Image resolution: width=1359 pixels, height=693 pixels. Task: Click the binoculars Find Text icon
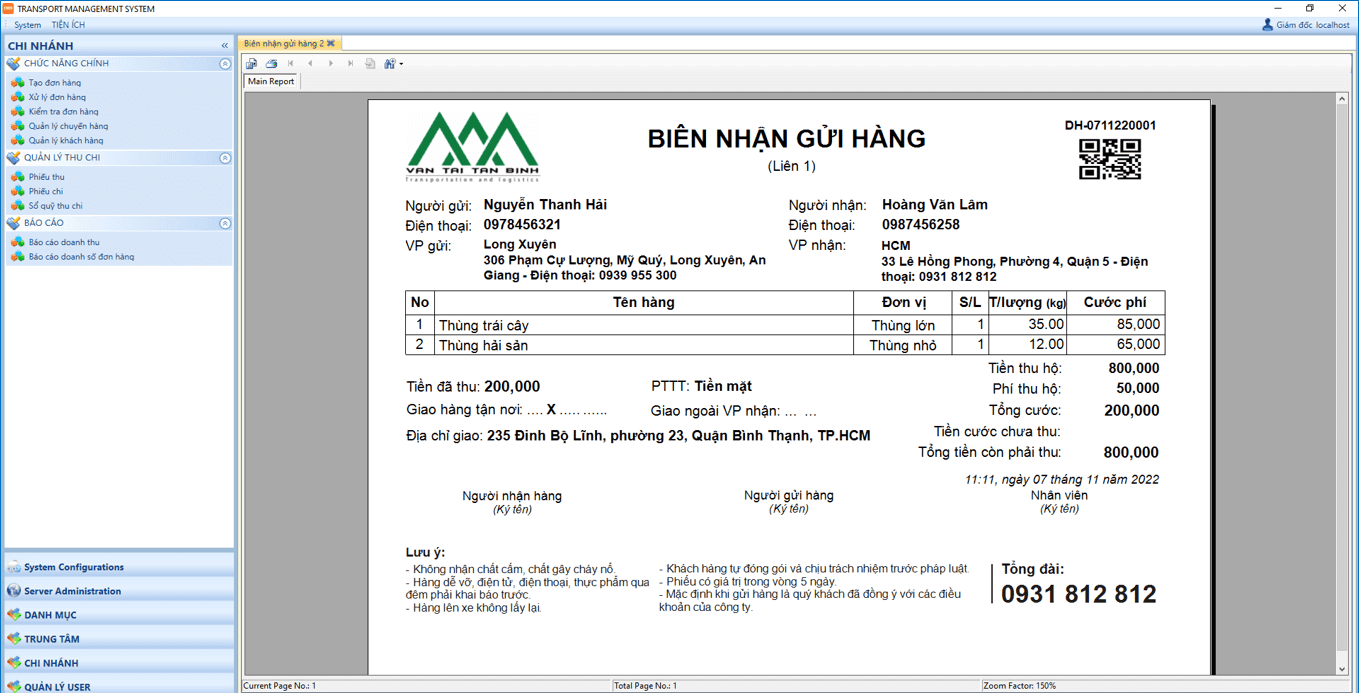tap(389, 64)
